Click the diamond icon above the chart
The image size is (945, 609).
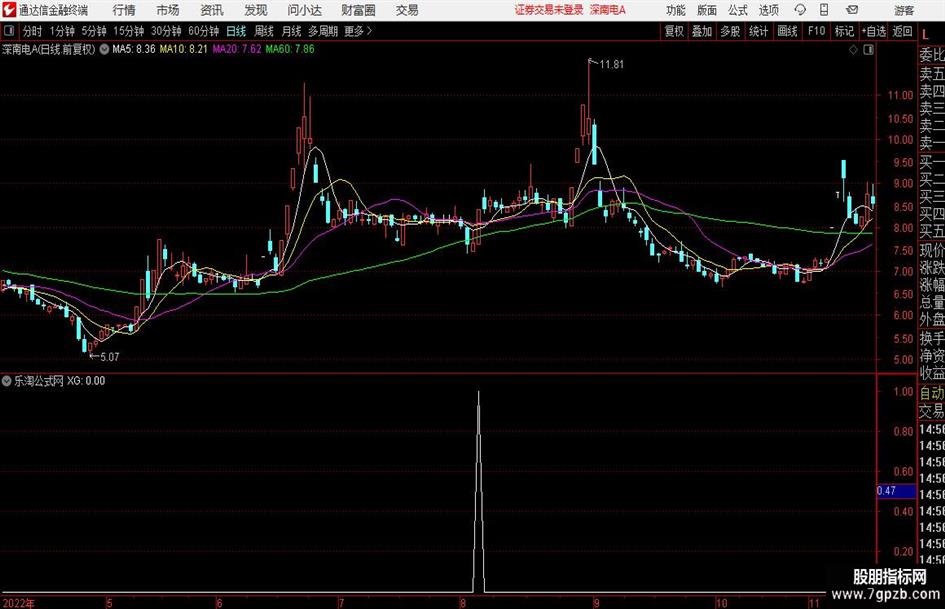pyautogui.click(x=853, y=50)
